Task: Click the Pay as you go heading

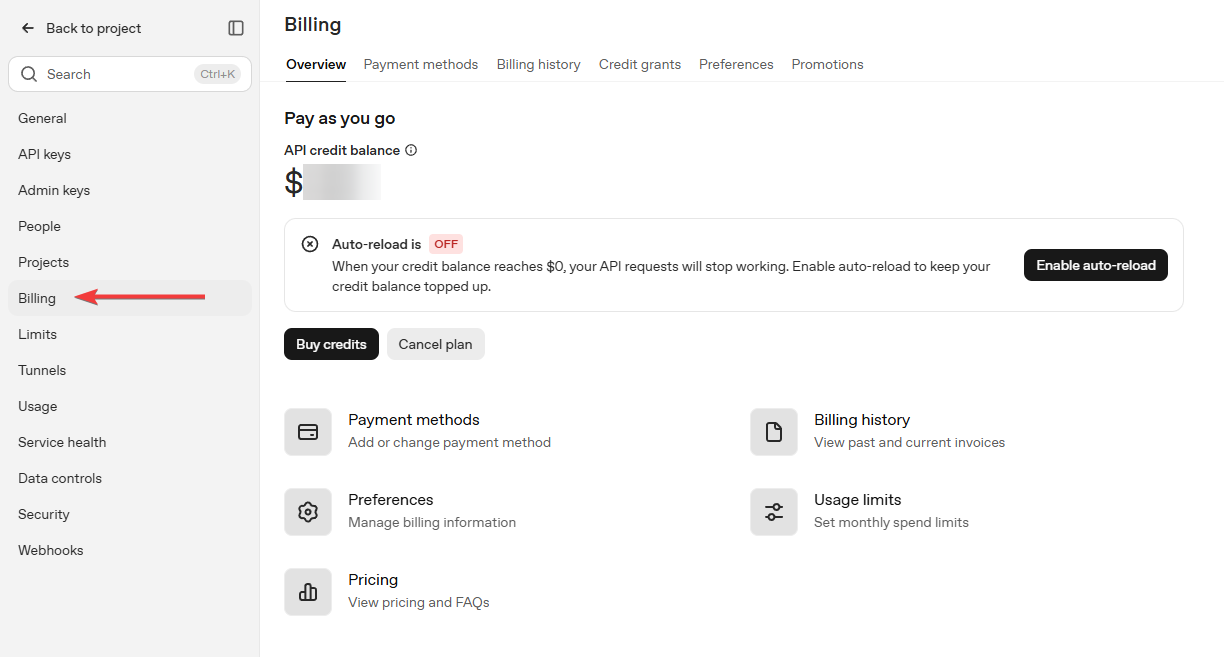Action: 340,118
